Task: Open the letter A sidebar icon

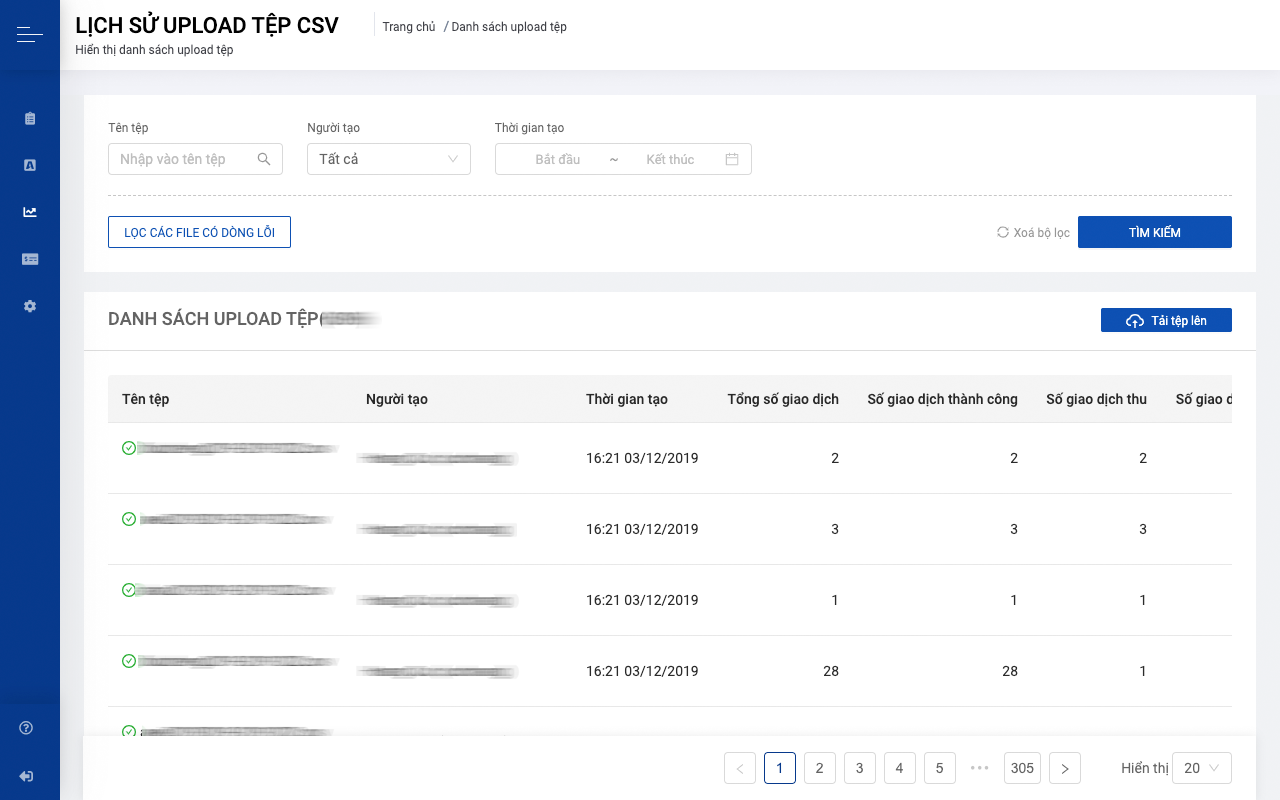Action: [30, 165]
